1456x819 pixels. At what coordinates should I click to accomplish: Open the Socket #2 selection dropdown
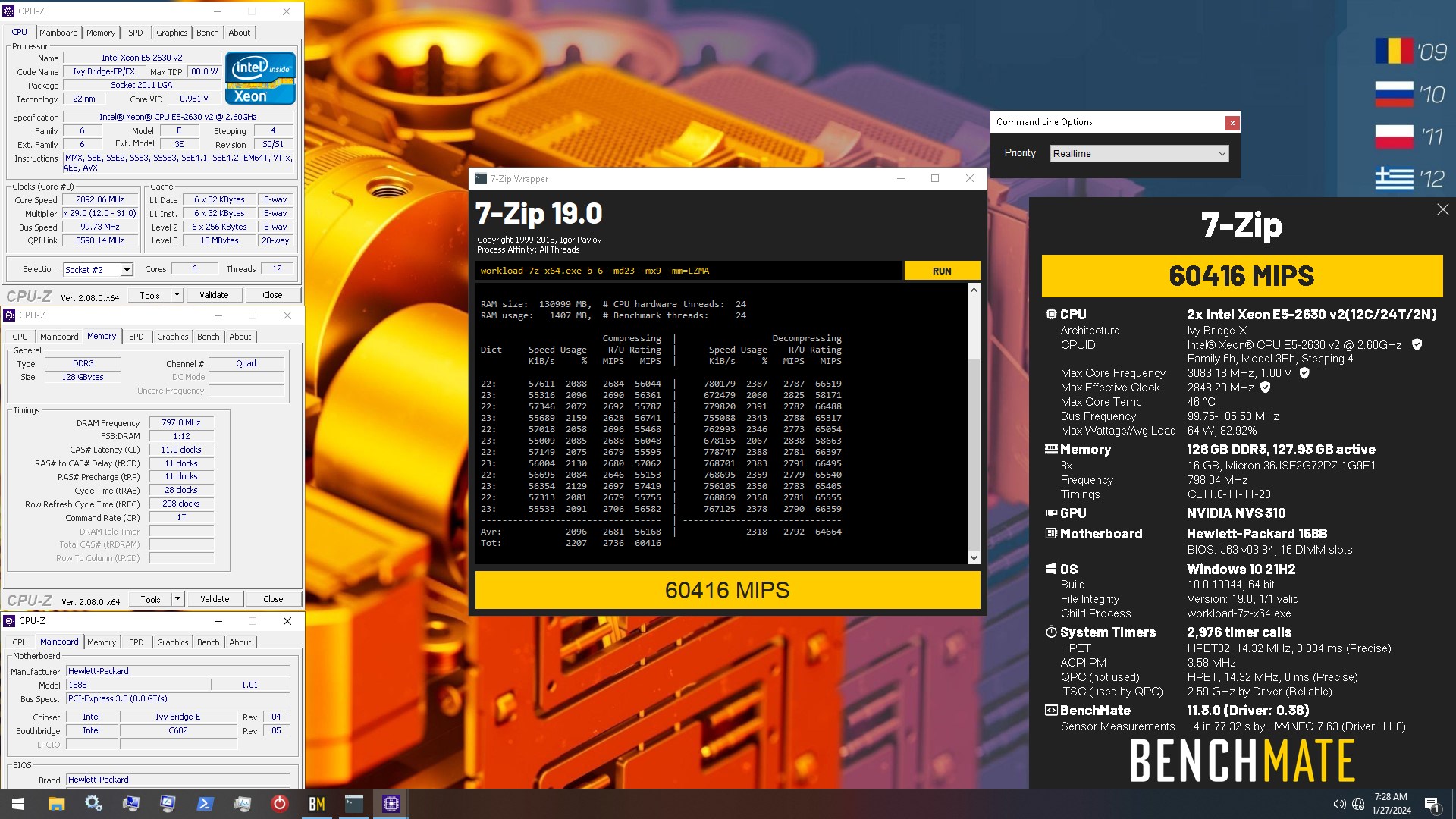98,269
